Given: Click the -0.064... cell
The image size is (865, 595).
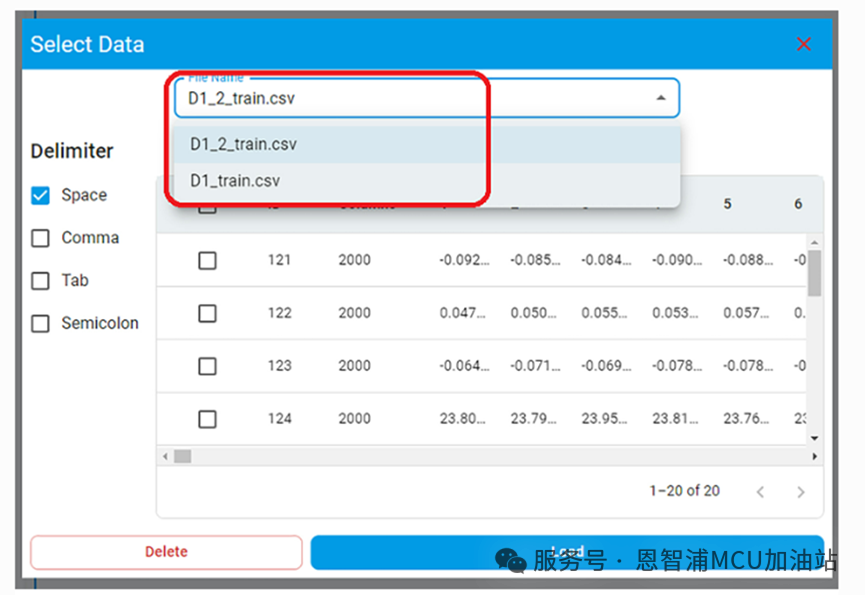Looking at the screenshot, I should (464, 366).
